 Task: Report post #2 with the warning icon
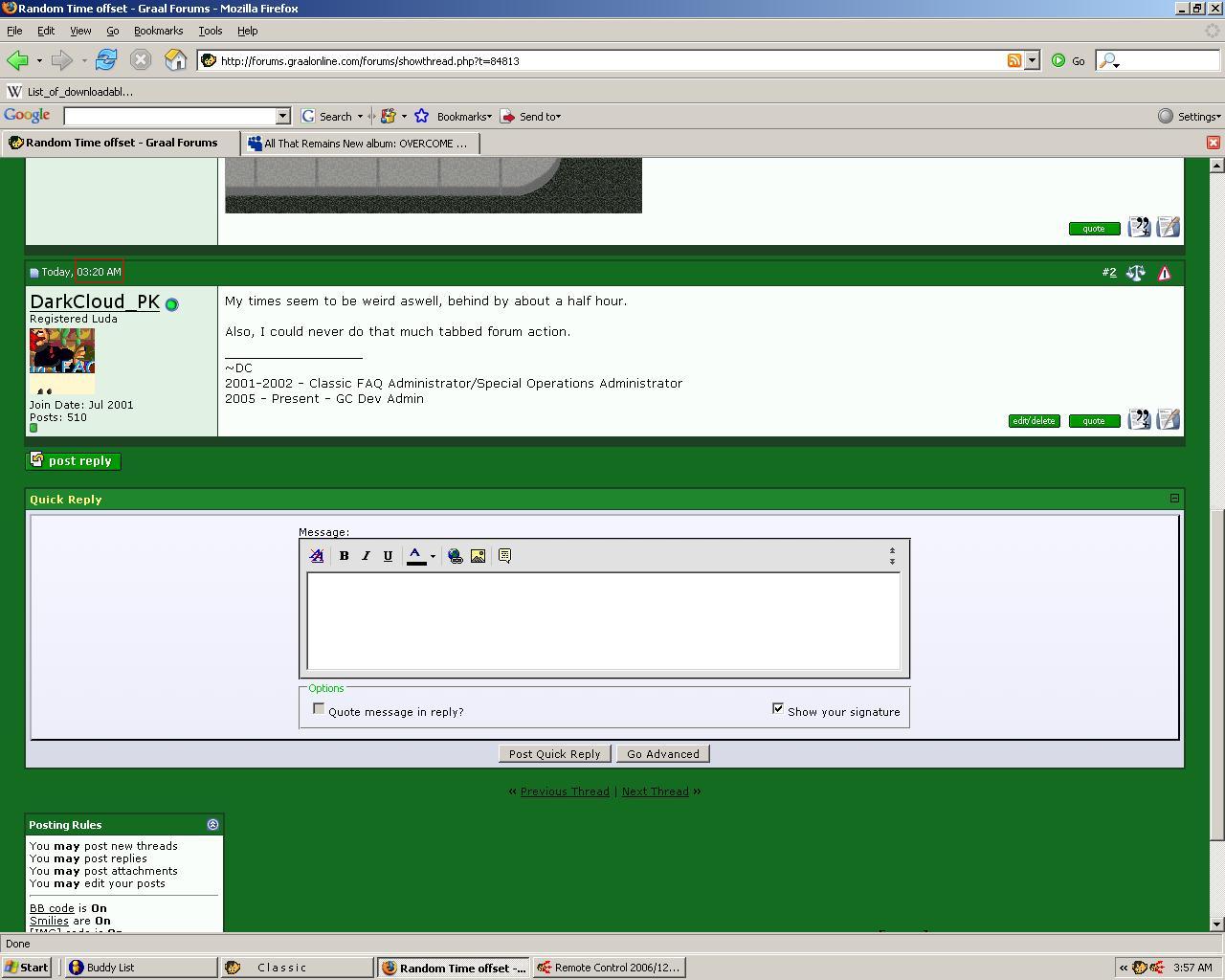tap(1164, 273)
